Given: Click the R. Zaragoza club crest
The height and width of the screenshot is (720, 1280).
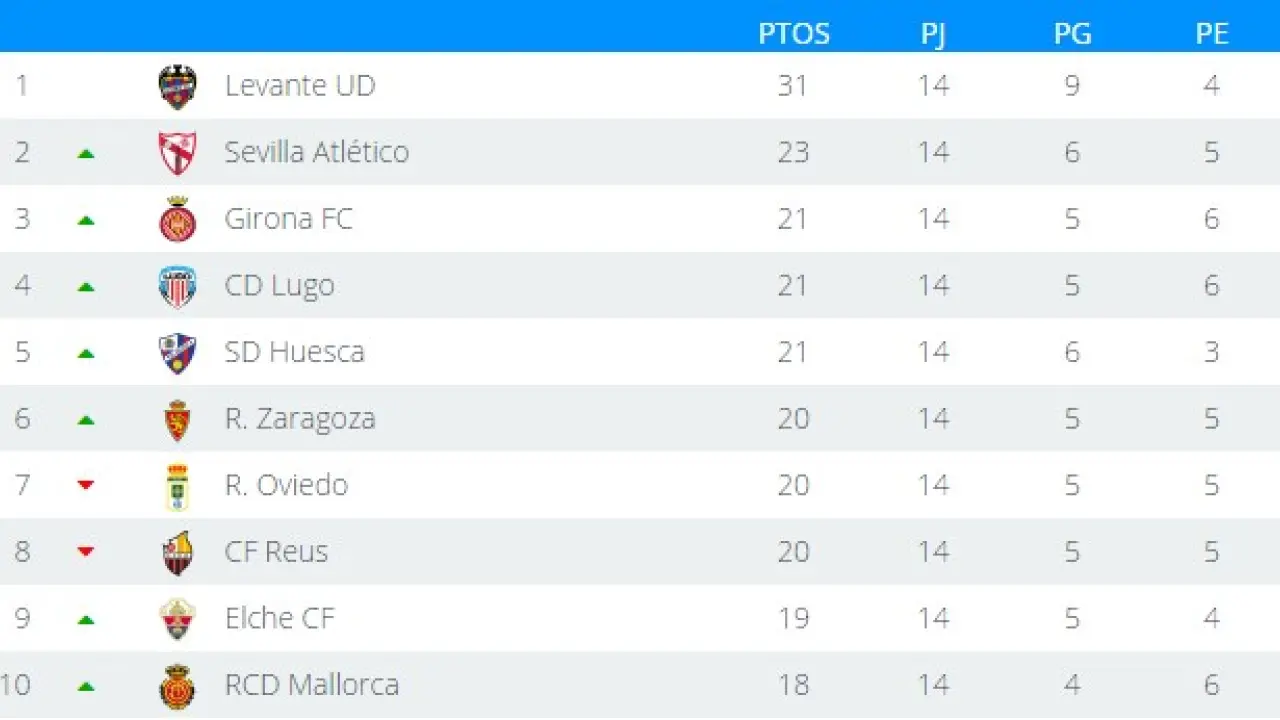Looking at the screenshot, I should [178, 420].
